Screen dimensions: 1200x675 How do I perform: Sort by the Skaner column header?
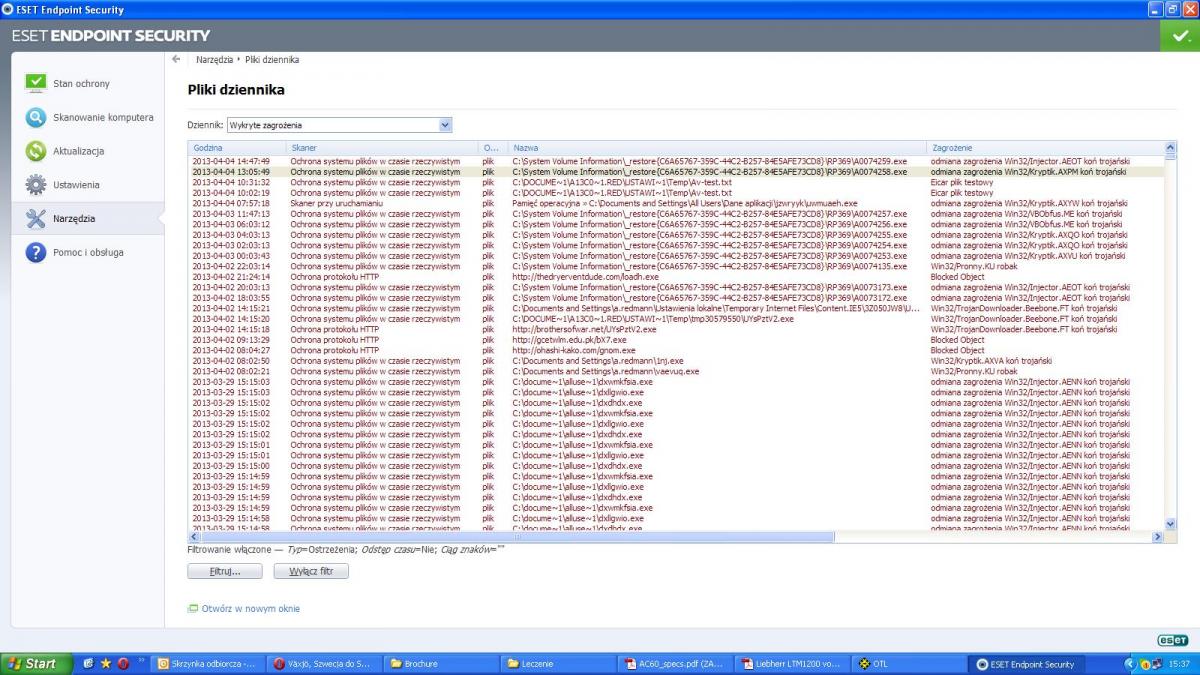[382, 148]
